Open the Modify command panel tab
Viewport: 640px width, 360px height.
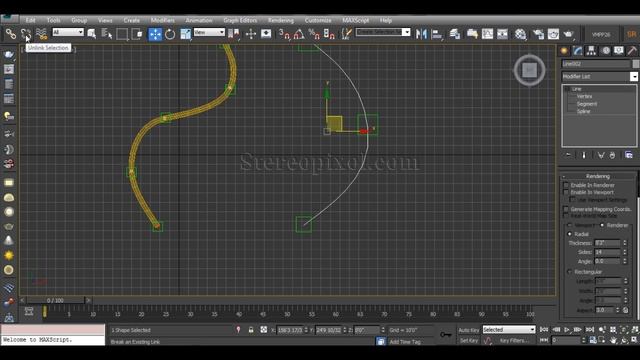click(x=578, y=51)
